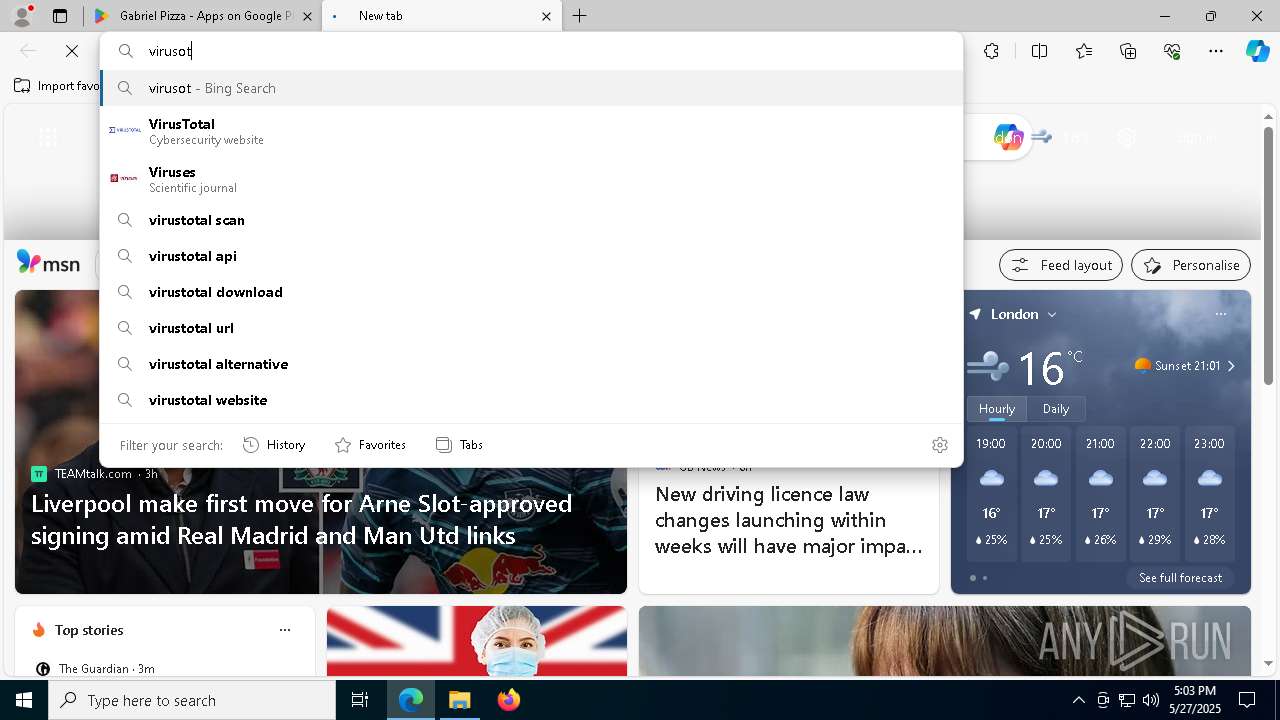The width and height of the screenshot is (1280, 720).
Task: Select VirusTotal cybersecurity website suggestion
Action: 531,131
